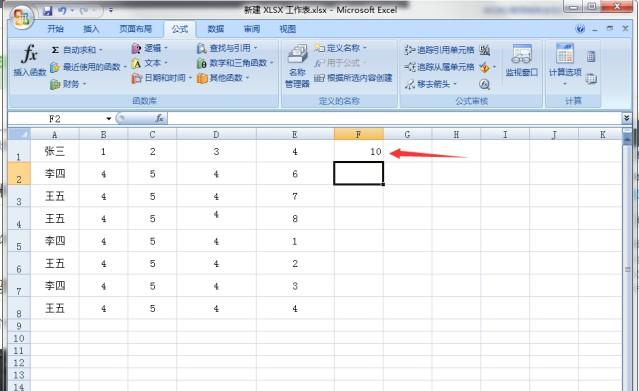Expand the AutoSum dropdown
The height and width of the screenshot is (391, 639).
(x=101, y=50)
